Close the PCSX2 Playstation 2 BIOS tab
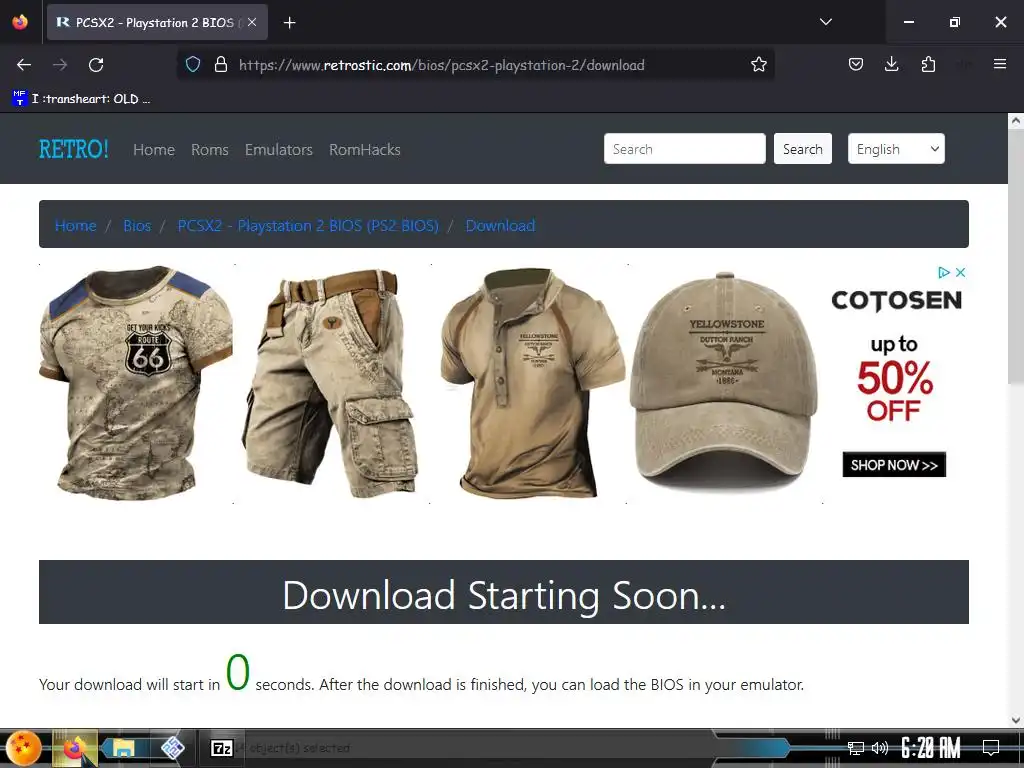The width and height of the screenshot is (1024, 768). coord(252,22)
